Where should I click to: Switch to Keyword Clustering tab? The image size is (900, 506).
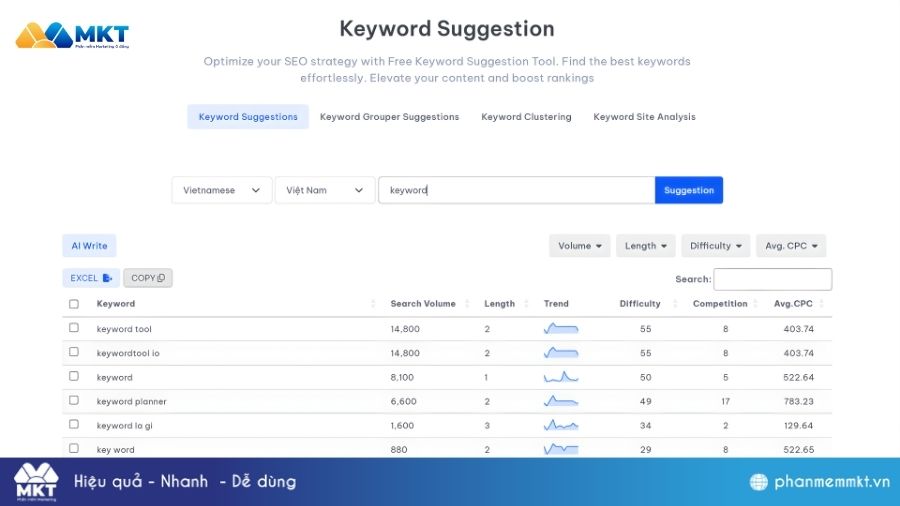tap(526, 116)
